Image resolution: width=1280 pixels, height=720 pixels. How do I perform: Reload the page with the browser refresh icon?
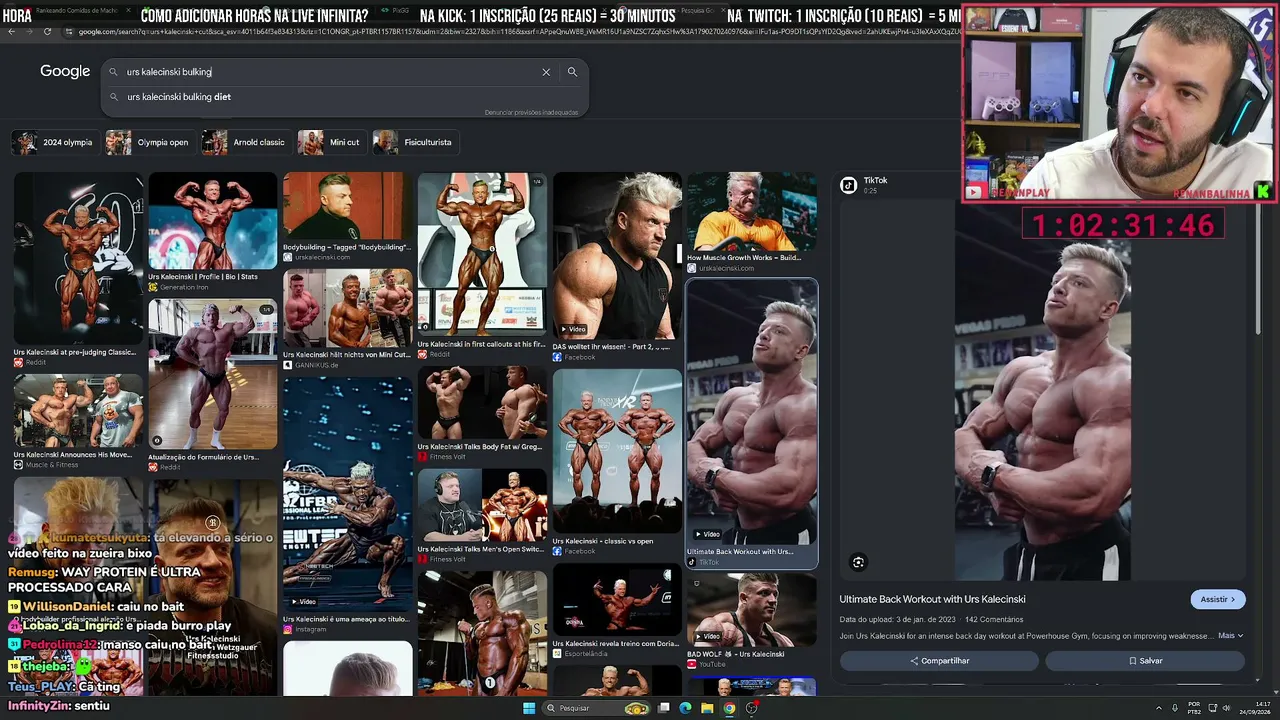pos(47,32)
